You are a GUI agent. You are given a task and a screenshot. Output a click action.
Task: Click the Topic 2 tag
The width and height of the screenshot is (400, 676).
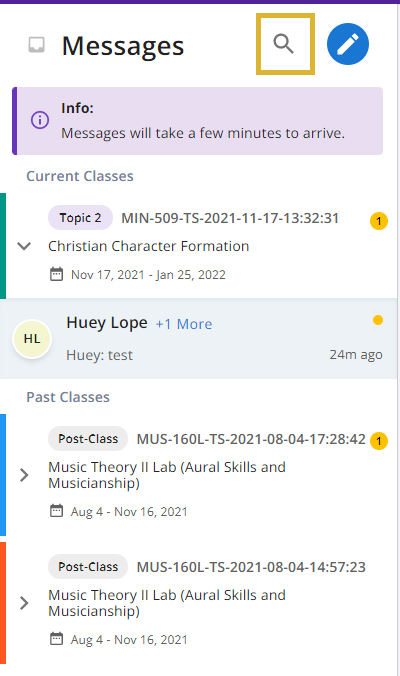coord(81,218)
